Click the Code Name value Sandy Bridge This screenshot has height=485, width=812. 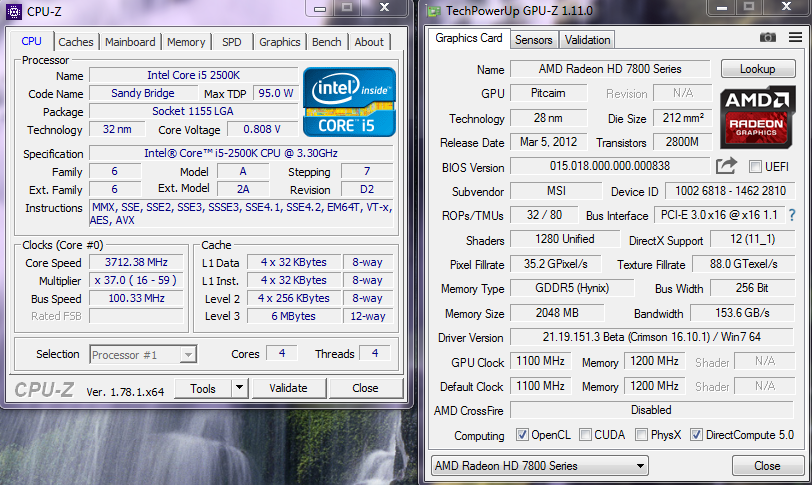coord(143,93)
